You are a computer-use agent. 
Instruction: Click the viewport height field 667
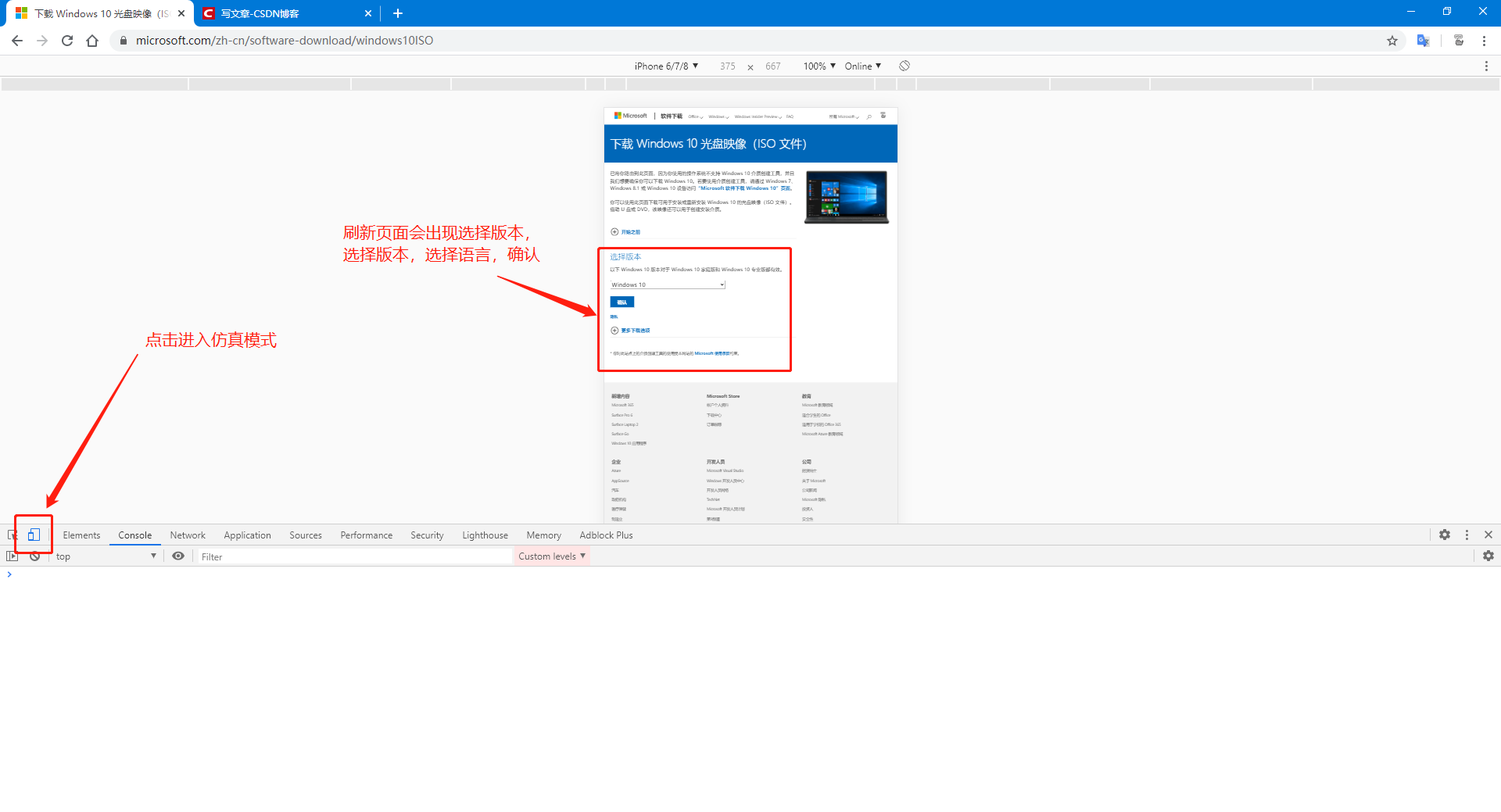(772, 66)
